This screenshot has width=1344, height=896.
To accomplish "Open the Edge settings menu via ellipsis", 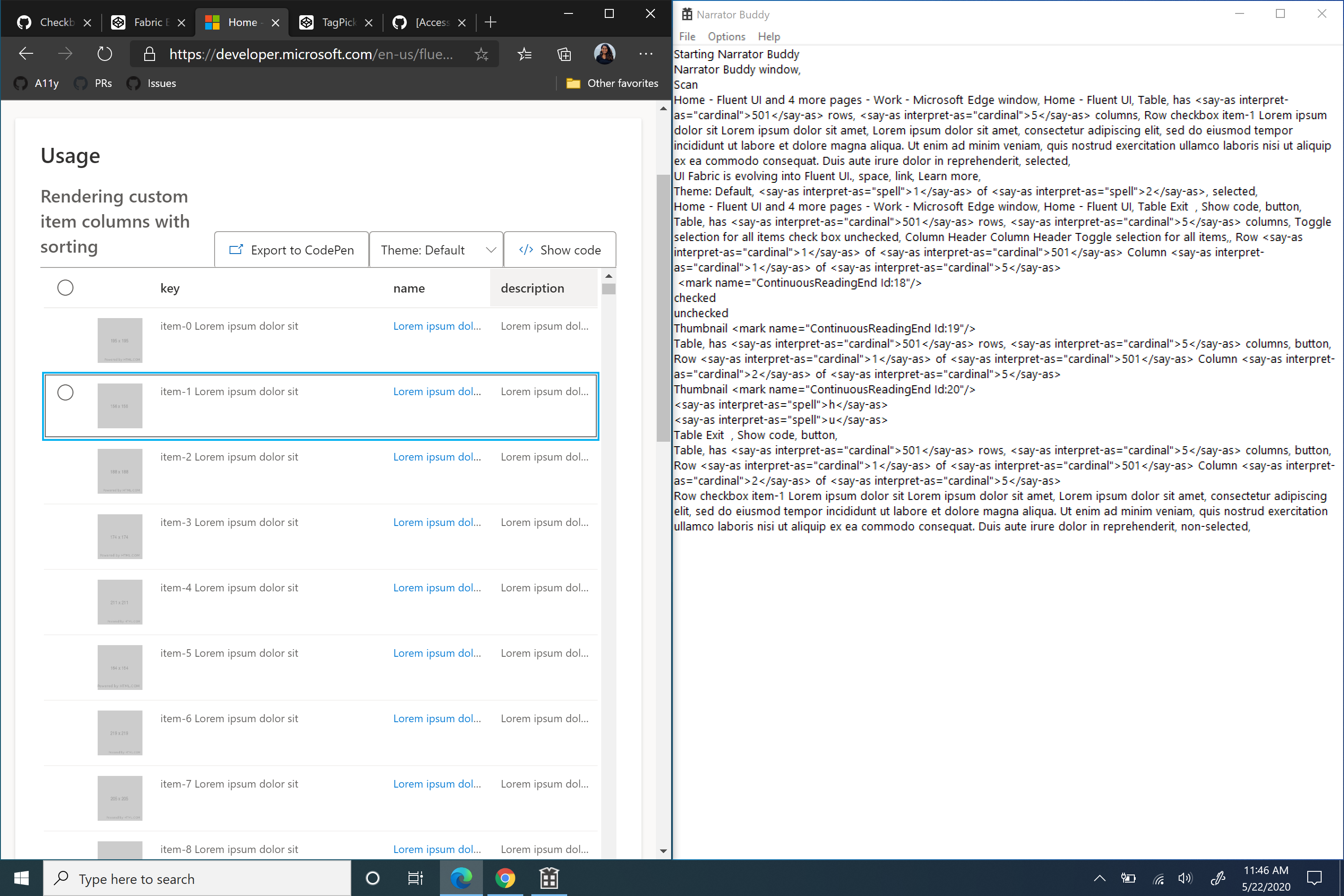I will (x=645, y=54).
